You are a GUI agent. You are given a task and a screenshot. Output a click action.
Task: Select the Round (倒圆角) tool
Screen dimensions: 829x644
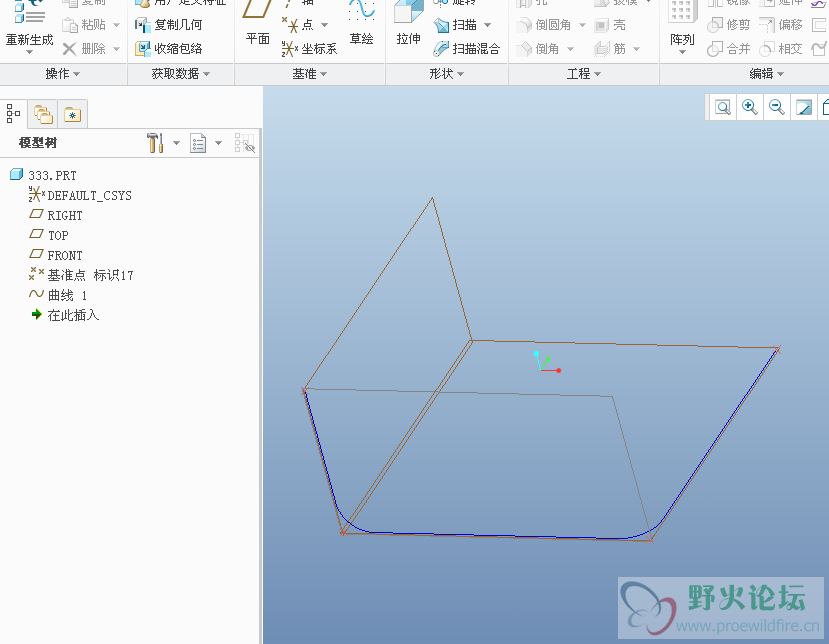545,25
